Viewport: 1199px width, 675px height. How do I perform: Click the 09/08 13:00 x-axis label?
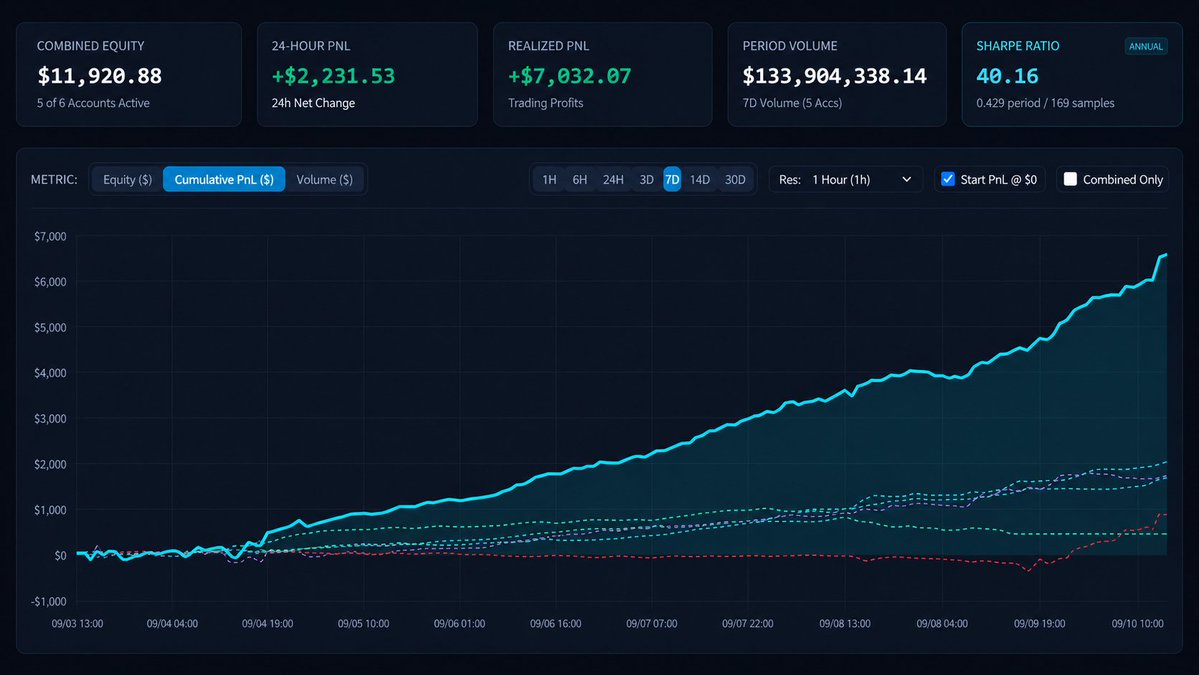[x=845, y=624]
